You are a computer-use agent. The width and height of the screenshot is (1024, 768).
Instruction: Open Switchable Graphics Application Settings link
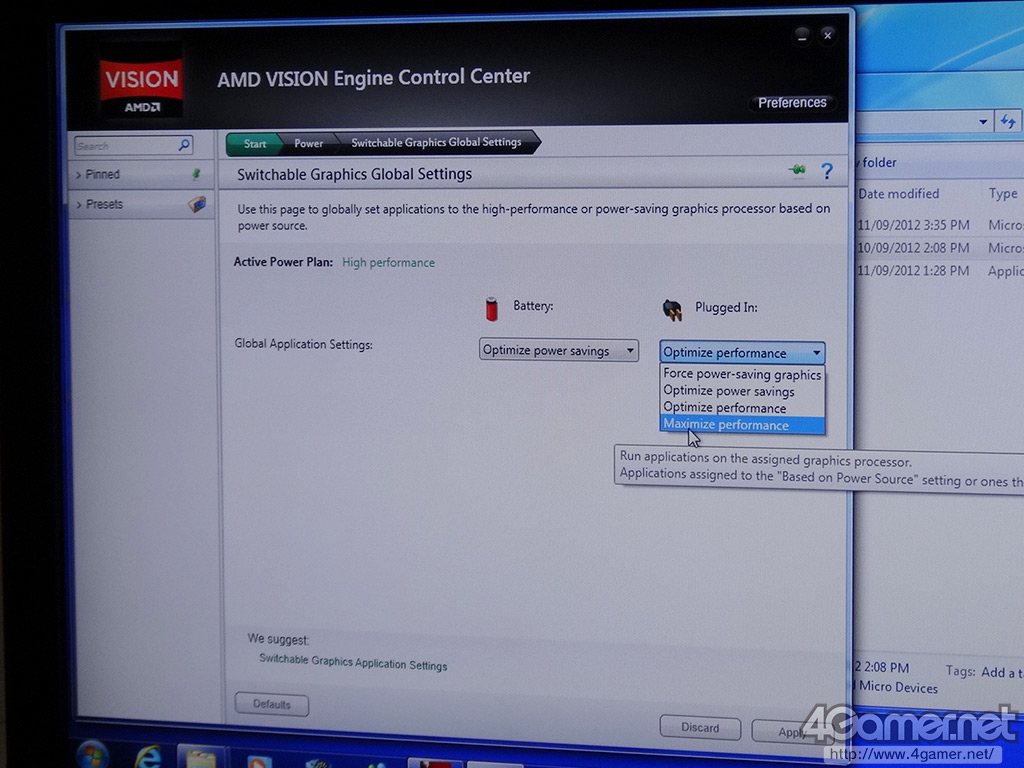click(353, 662)
